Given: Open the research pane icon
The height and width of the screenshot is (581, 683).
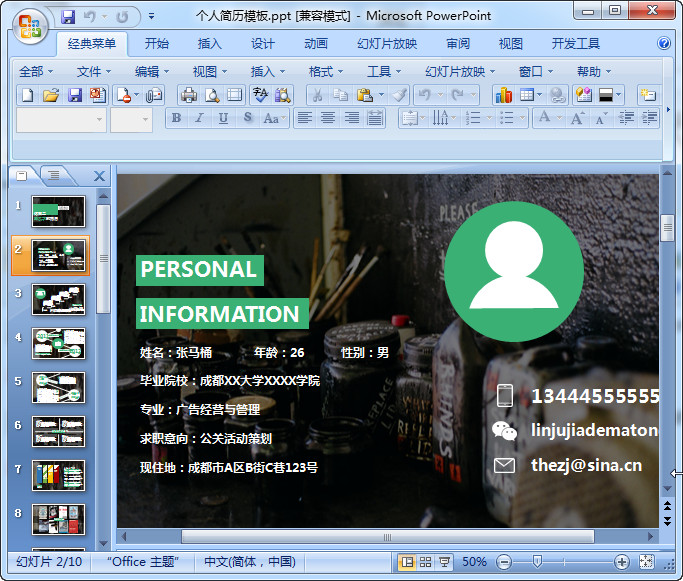Looking at the screenshot, I should [x=282, y=95].
